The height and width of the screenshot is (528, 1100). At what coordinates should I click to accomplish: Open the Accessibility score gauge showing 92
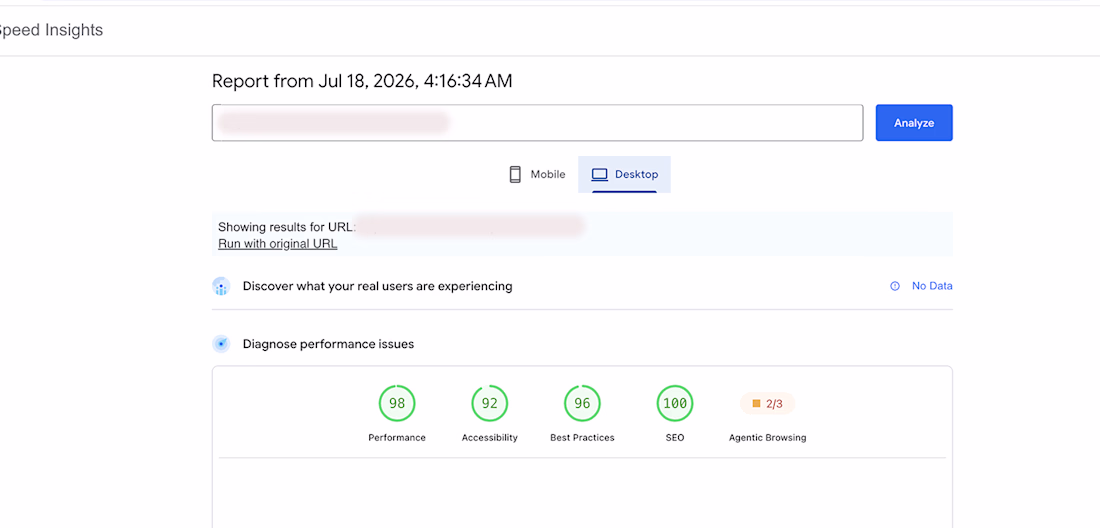[x=490, y=403]
